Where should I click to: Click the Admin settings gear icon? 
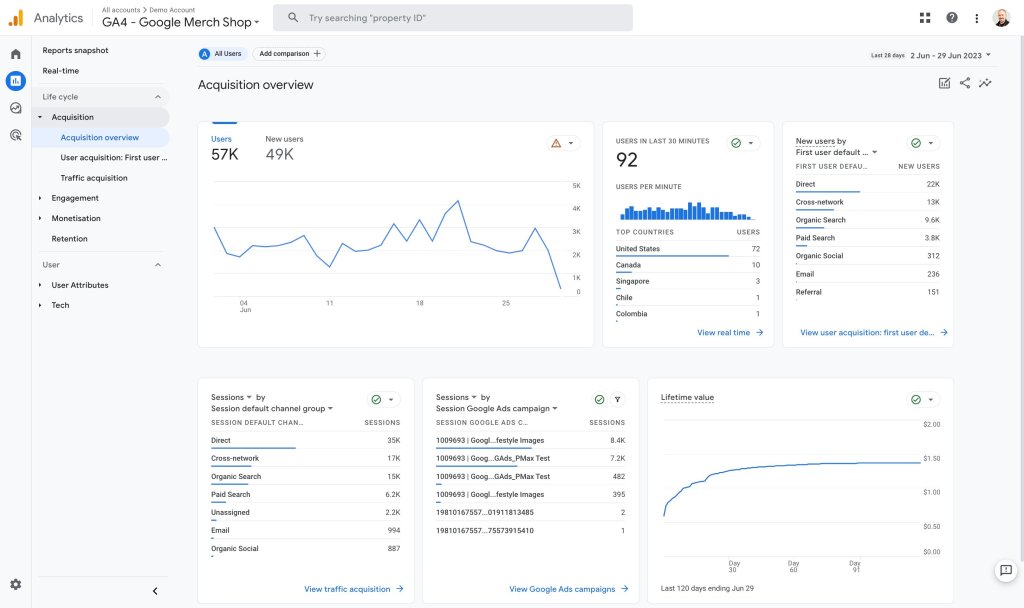pos(16,584)
